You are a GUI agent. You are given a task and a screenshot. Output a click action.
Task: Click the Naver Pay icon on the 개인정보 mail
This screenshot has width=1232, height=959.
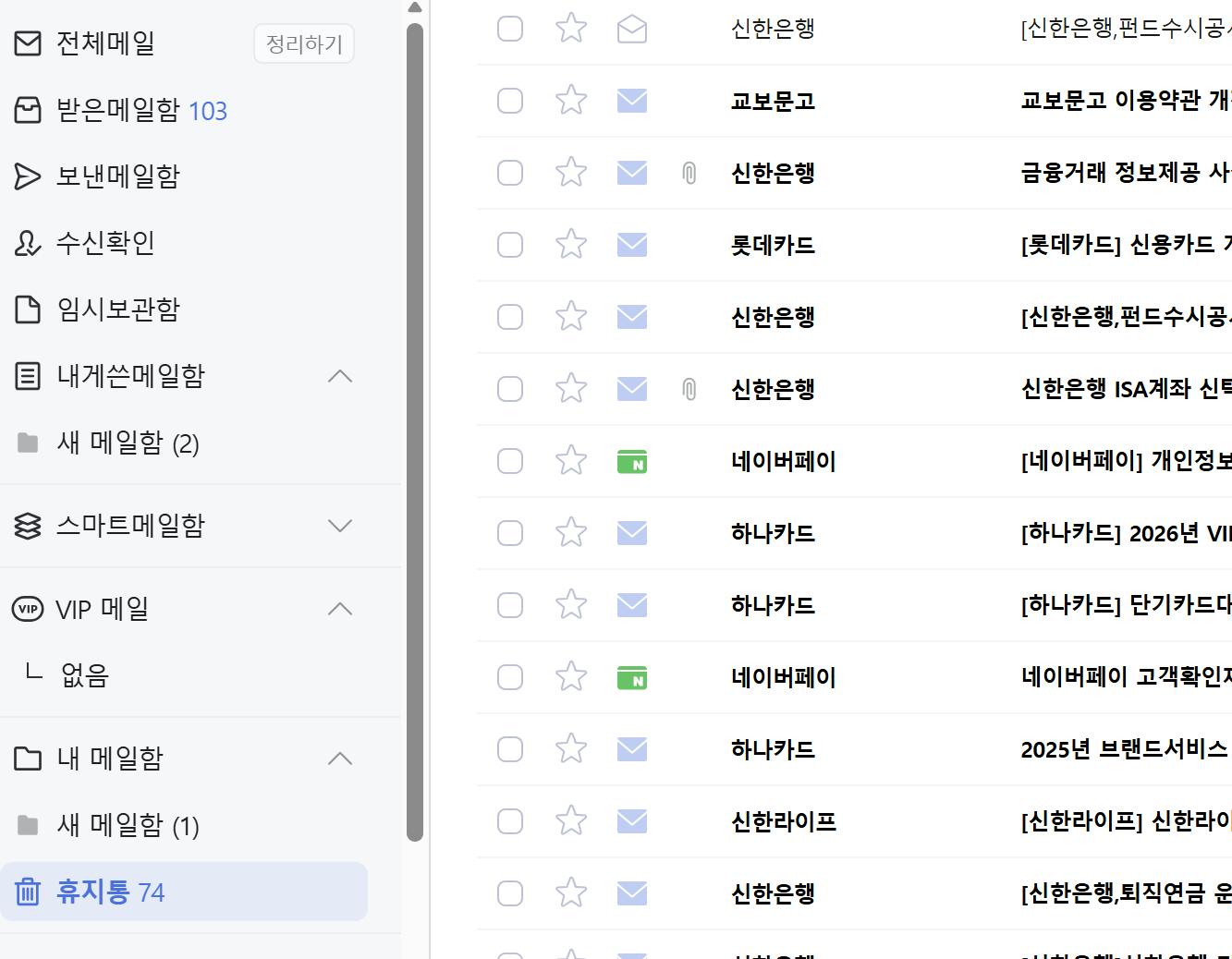pos(632,461)
